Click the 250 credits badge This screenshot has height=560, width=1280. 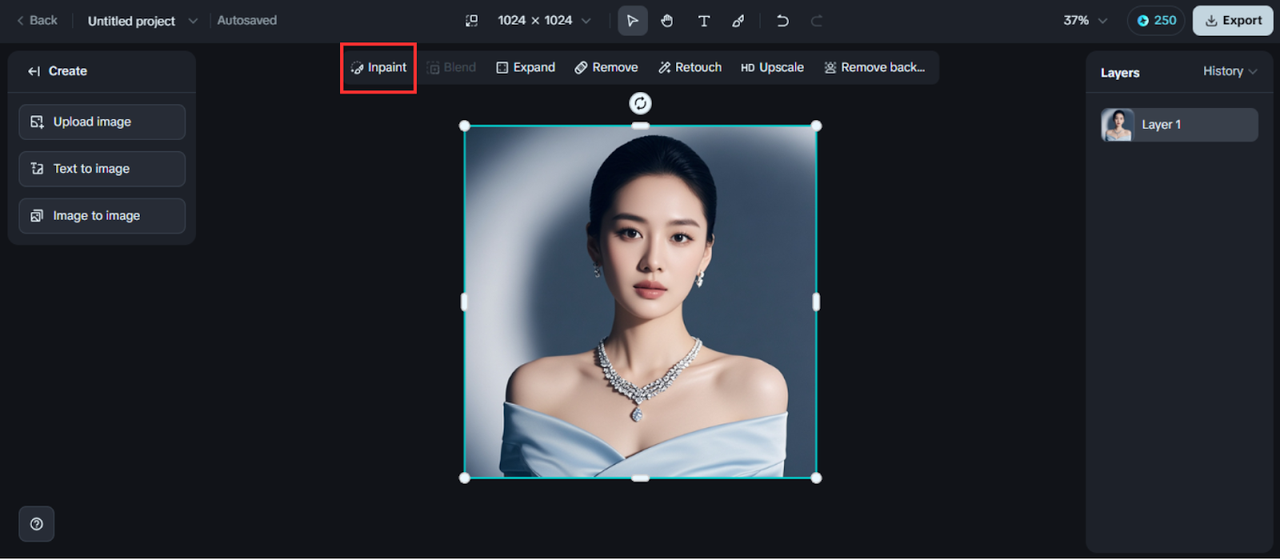point(1156,21)
